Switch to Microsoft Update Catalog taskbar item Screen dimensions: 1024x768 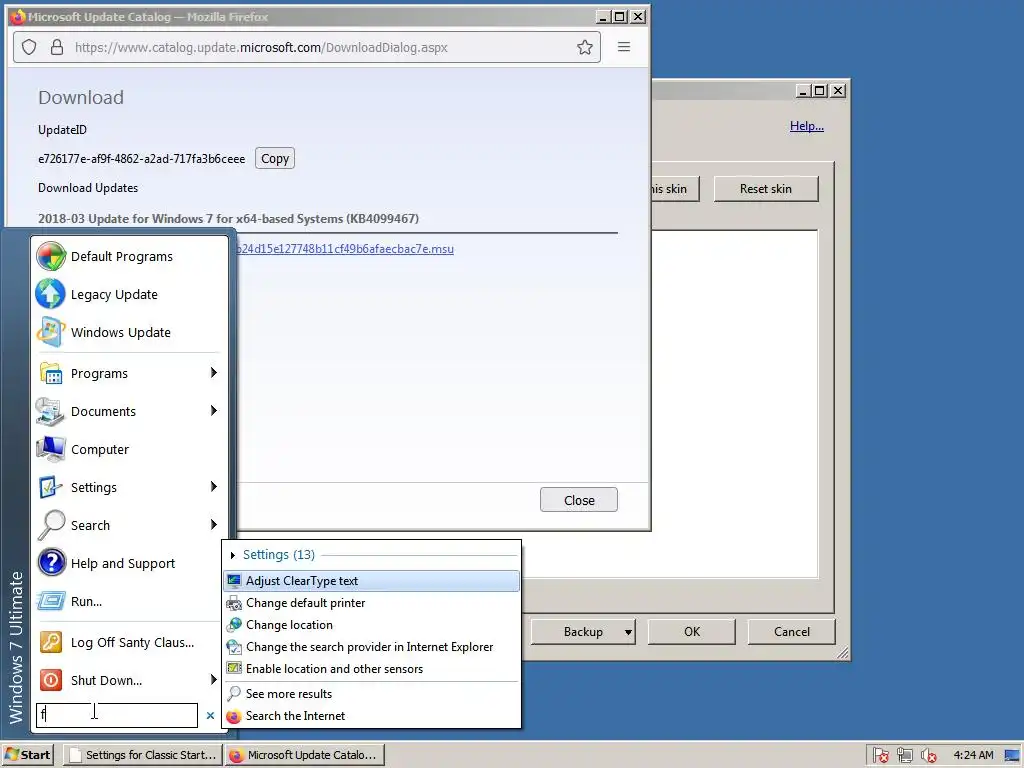pyautogui.click(x=305, y=755)
